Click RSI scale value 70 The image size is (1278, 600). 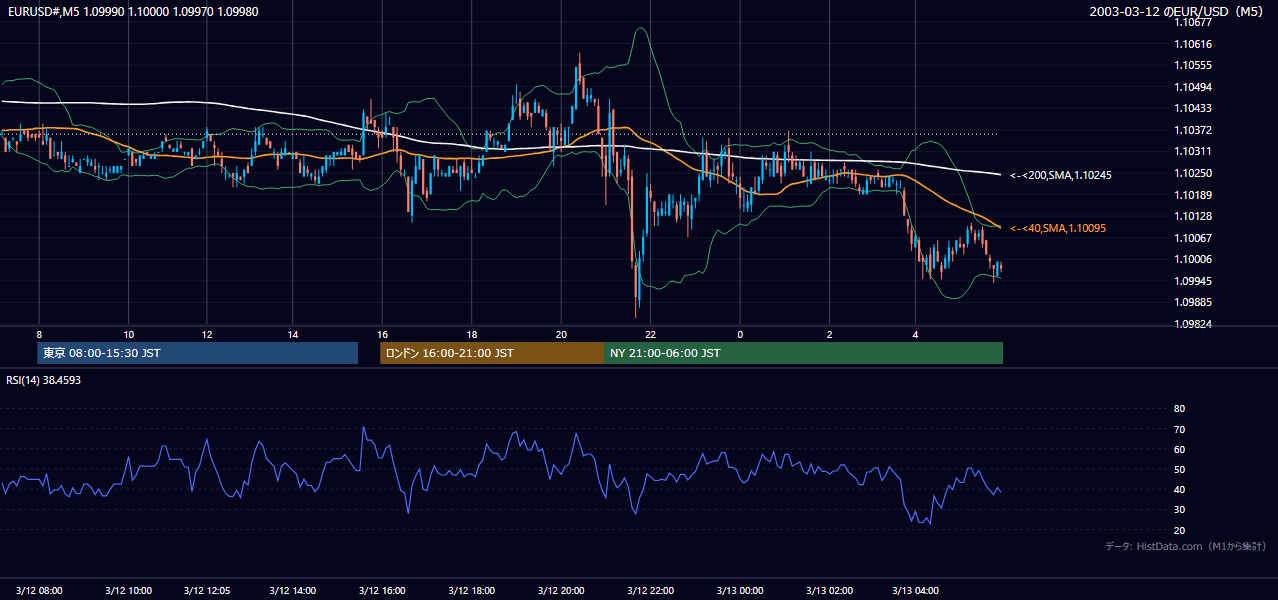(x=1180, y=429)
